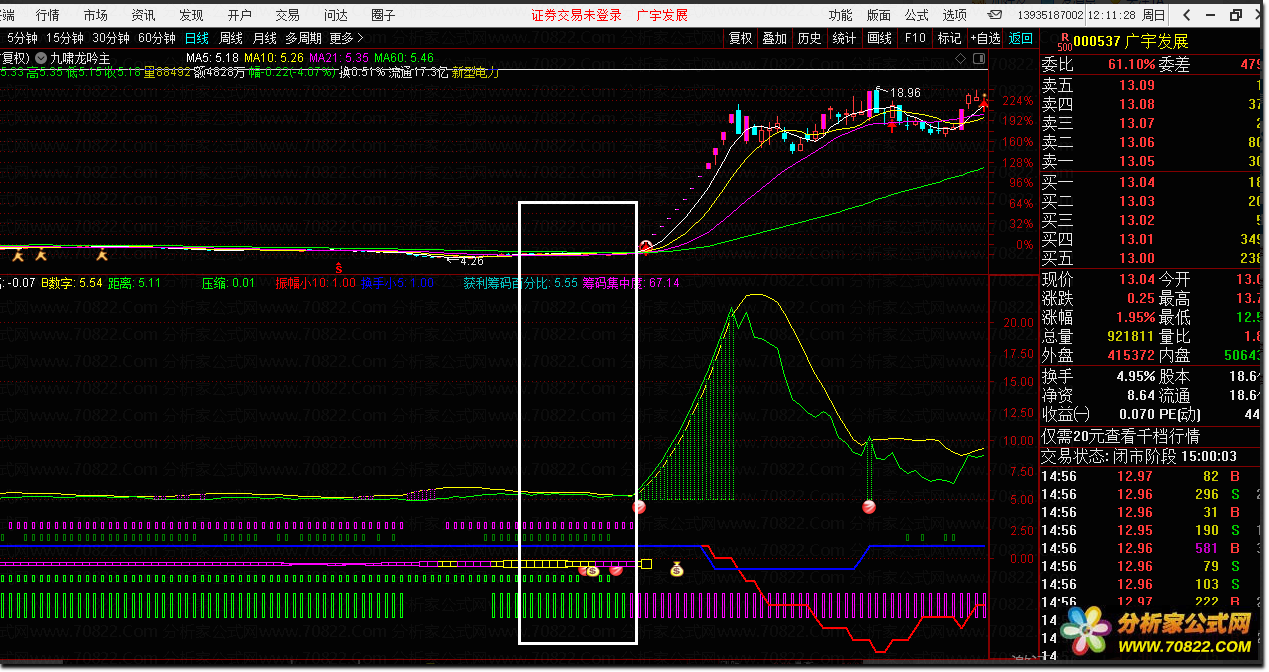Open the 问达 menu
Image resolution: width=1269 pixels, height=672 pixels.
(x=335, y=15)
